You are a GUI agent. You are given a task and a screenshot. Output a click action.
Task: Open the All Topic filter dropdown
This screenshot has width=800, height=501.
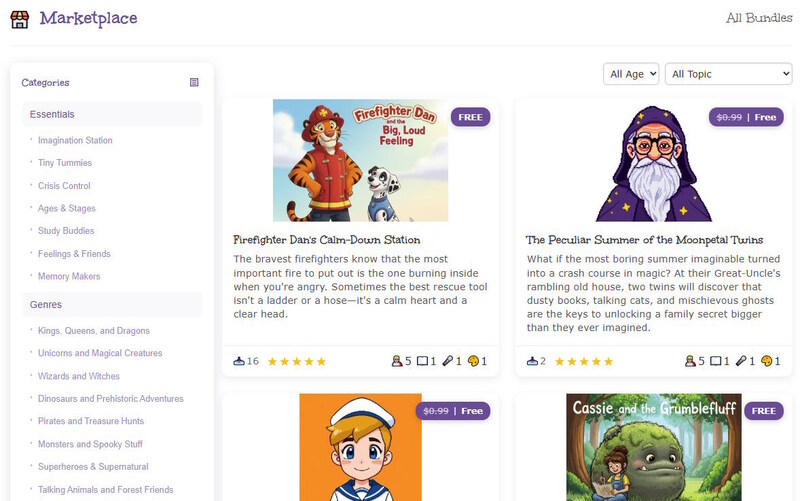[728, 74]
